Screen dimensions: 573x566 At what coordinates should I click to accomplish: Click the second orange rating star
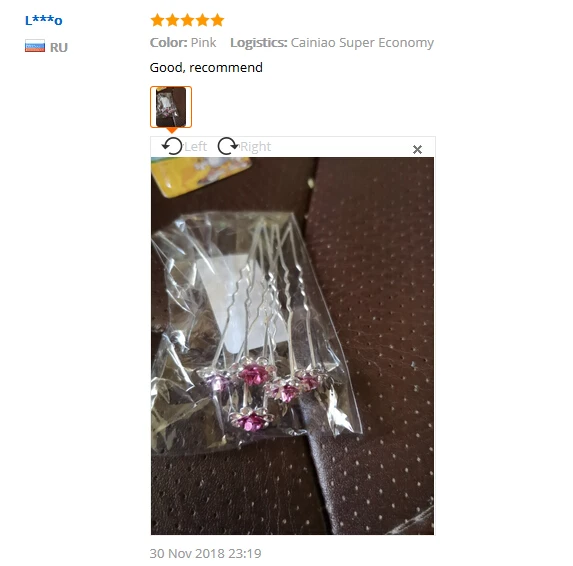coord(172,20)
